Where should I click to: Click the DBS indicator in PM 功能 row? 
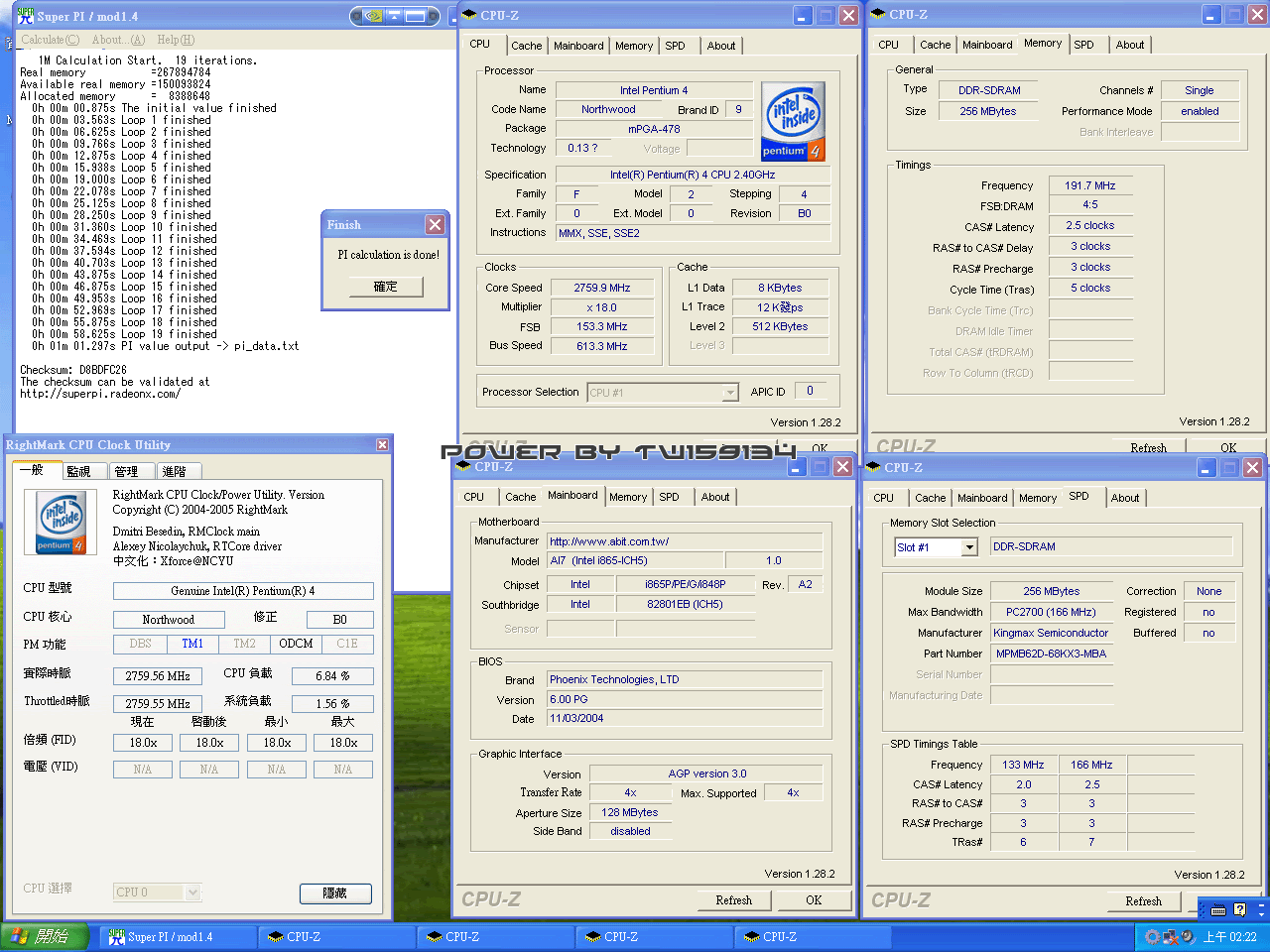tap(141, 645)
